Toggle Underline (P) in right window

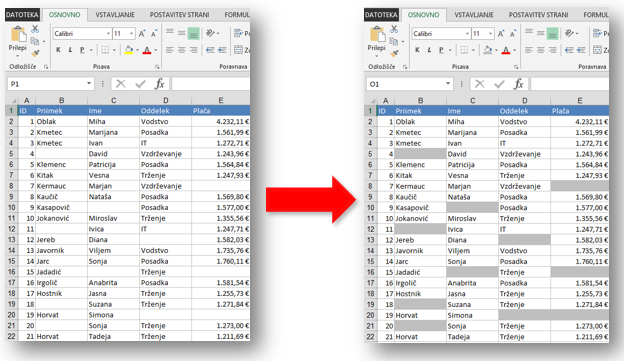coord(441,50)
